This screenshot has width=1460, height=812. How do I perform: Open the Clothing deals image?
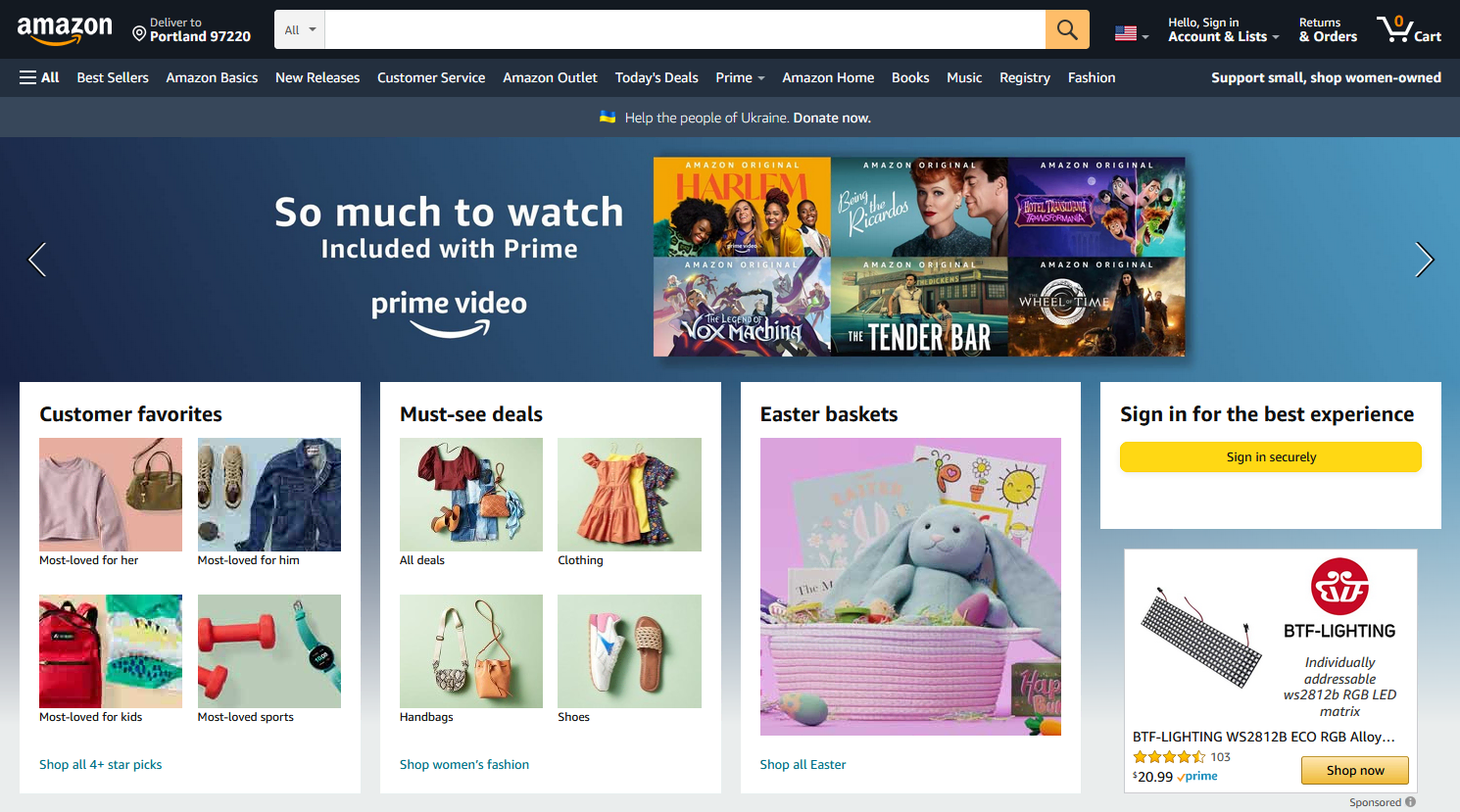tap(629, 495)
